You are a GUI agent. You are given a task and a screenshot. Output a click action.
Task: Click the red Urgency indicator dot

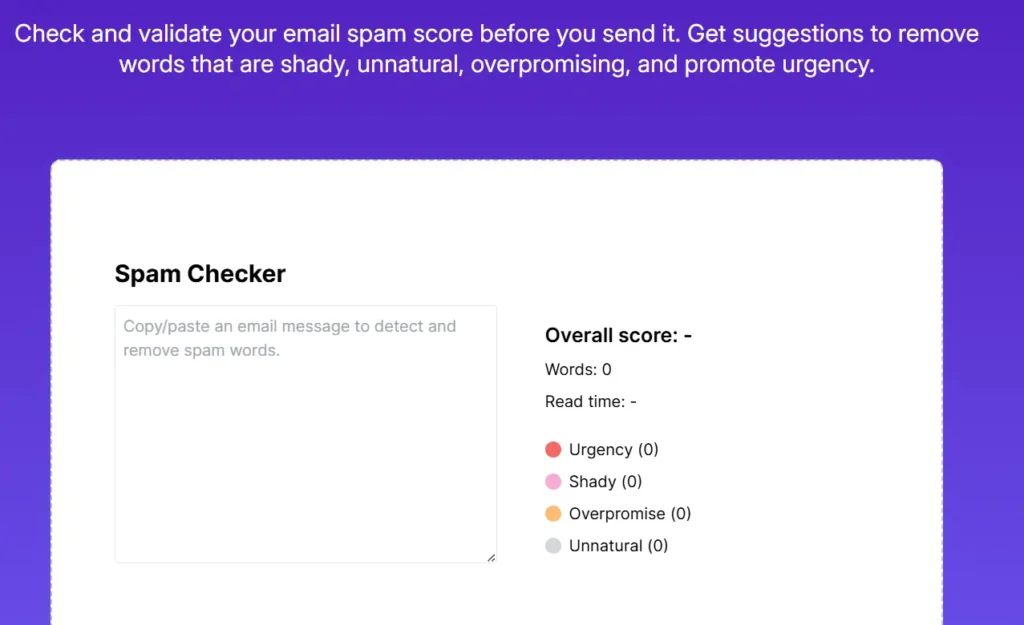[553, 449]
